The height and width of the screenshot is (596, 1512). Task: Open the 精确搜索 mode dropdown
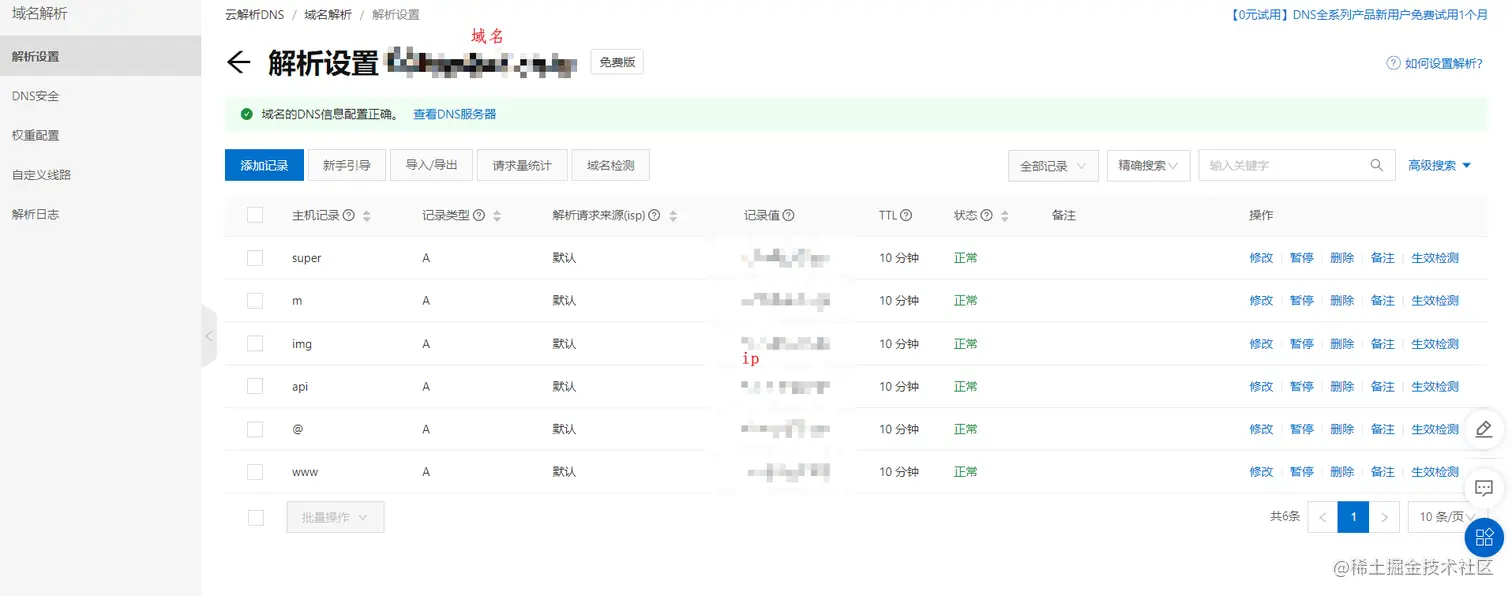coord(1148,166)
